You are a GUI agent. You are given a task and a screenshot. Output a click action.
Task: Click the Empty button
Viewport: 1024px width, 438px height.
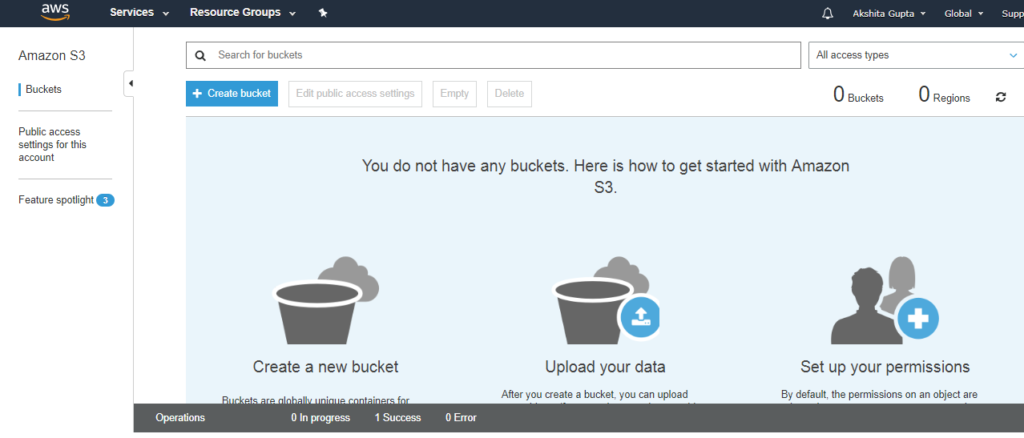[455, 93]
